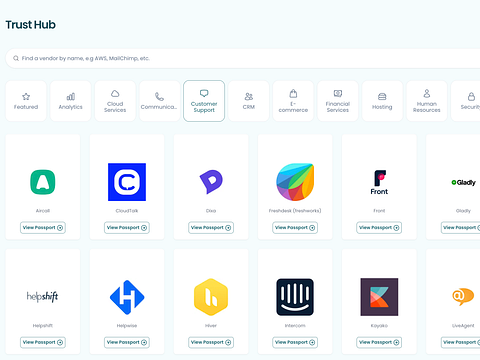Open the CRM category tab
480x360 pixels.
[x=249, y=101]
